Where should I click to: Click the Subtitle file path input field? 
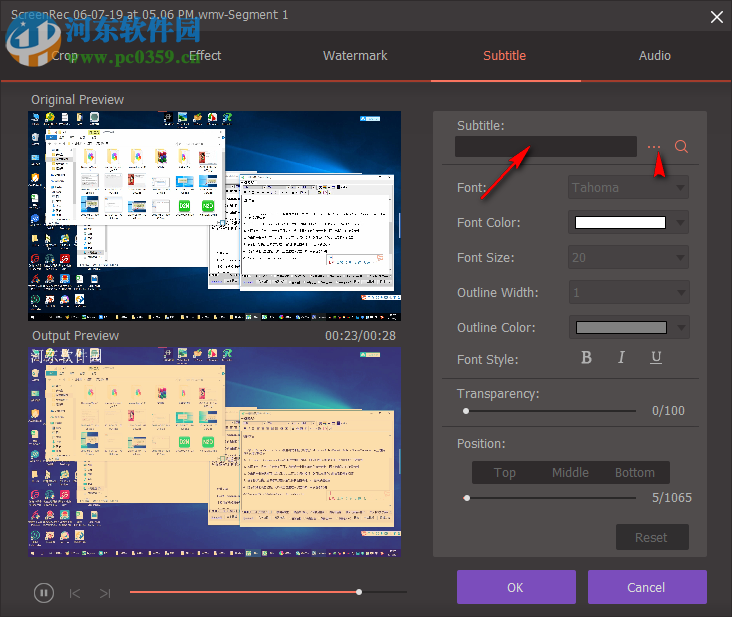546,147
